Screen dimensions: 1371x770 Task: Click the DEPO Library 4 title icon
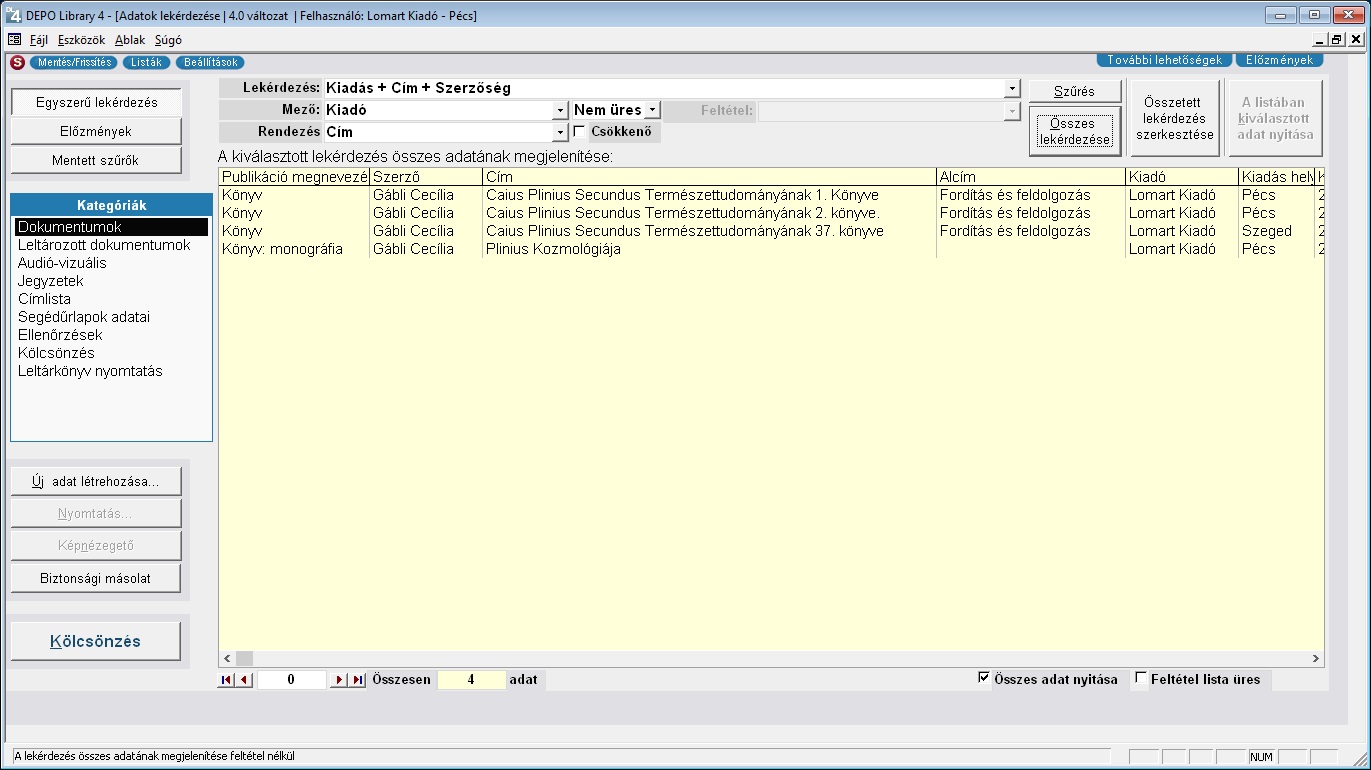(x=11, y=16)
